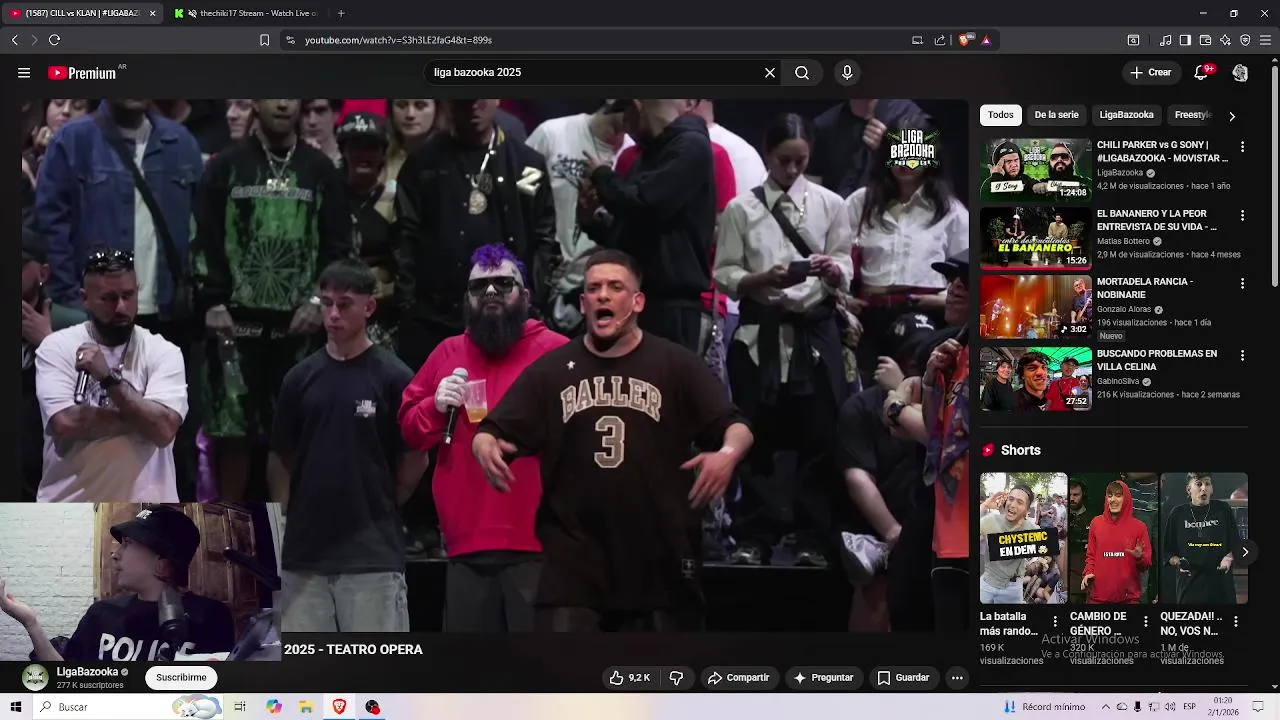
Task: Open the picture-in-picture icon in address bar
Action: tap(917, 40)
